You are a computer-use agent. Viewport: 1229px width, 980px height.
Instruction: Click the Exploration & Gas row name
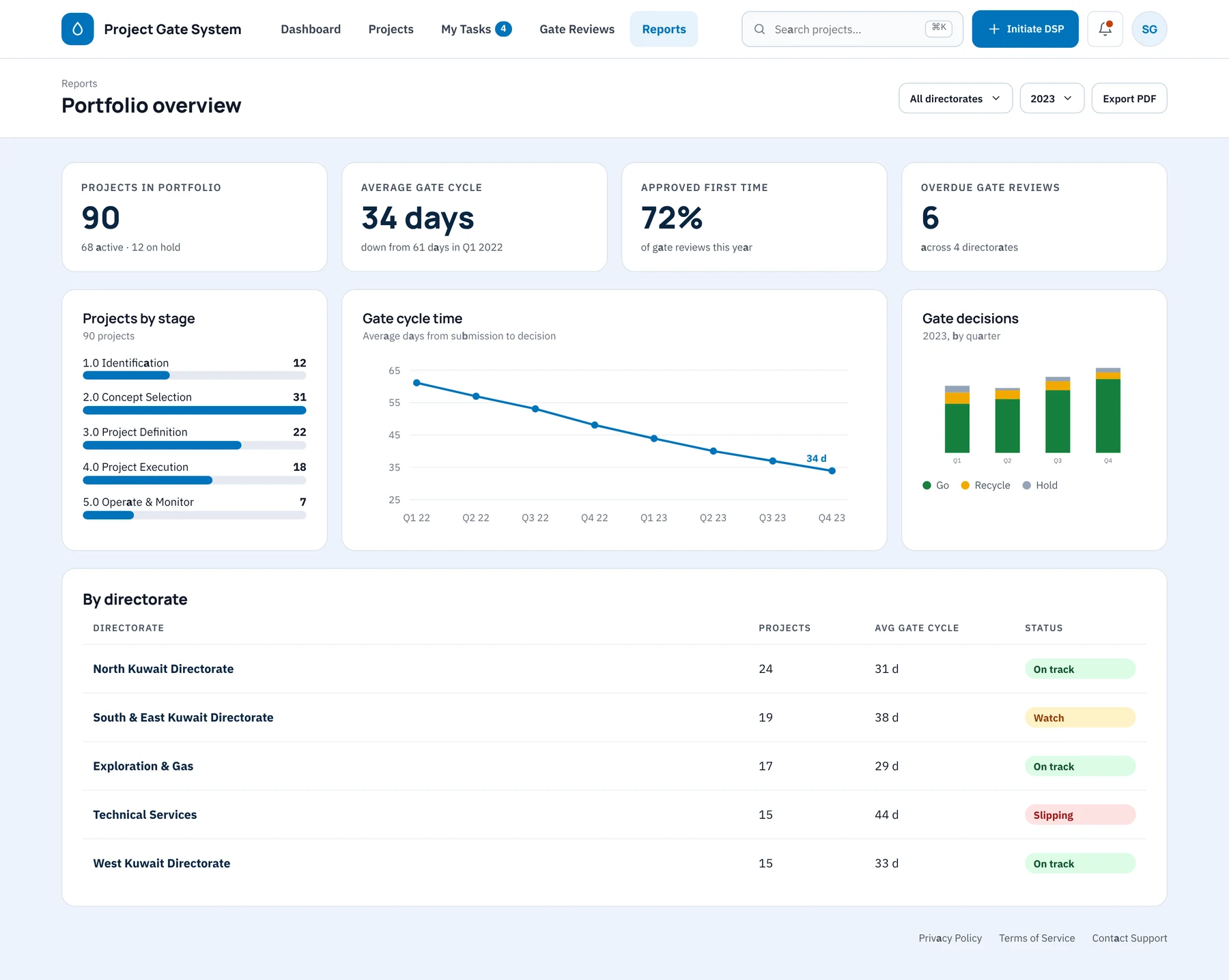coord(143,766)
